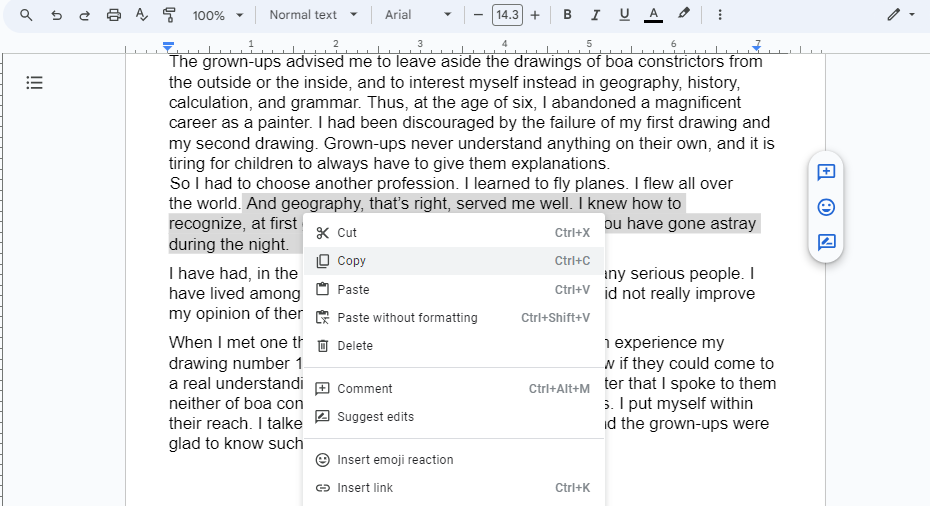Click the add emoji reaction side icon
Image resolution: width=930 pixels, height=506 pixels.
(x=826, y=207)
